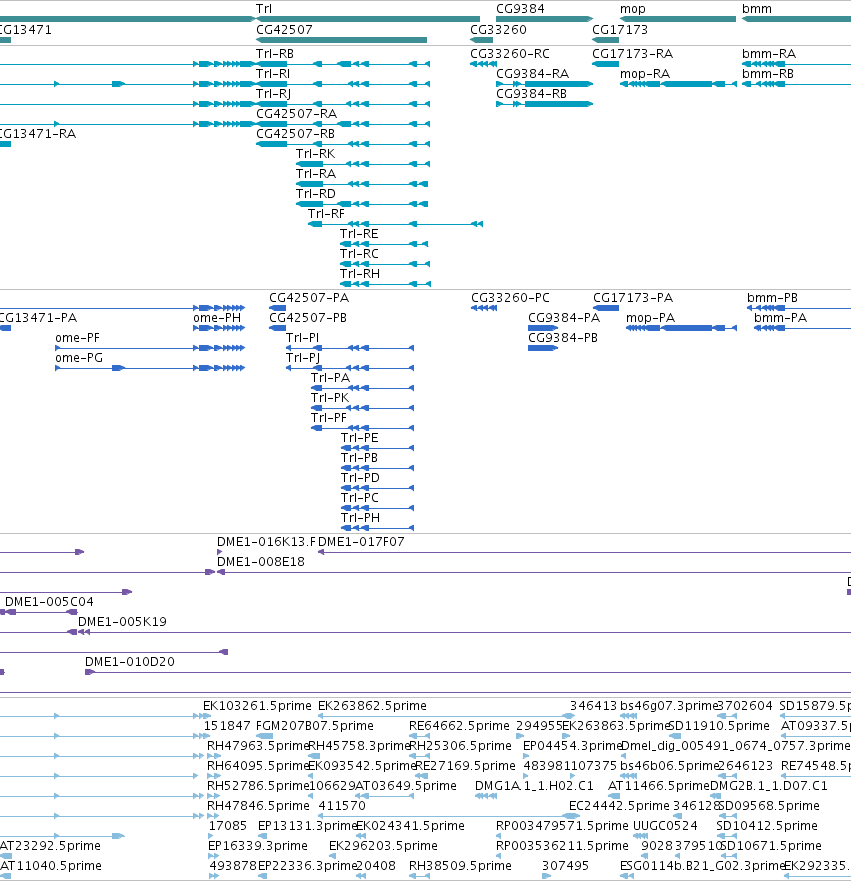Click the bmm gene label
This screenshot has width=851, height=881.
(x=757, y=9)
